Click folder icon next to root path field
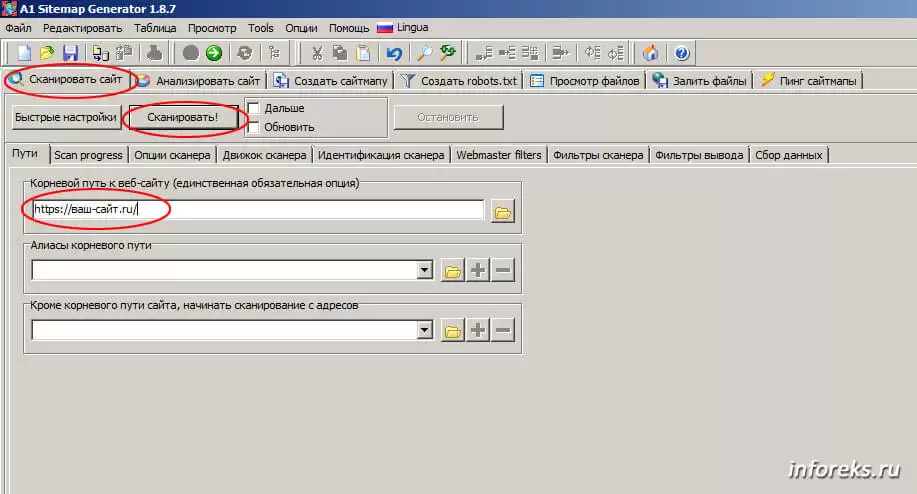This screenshot has width=917, height=494. coord(502,211)
